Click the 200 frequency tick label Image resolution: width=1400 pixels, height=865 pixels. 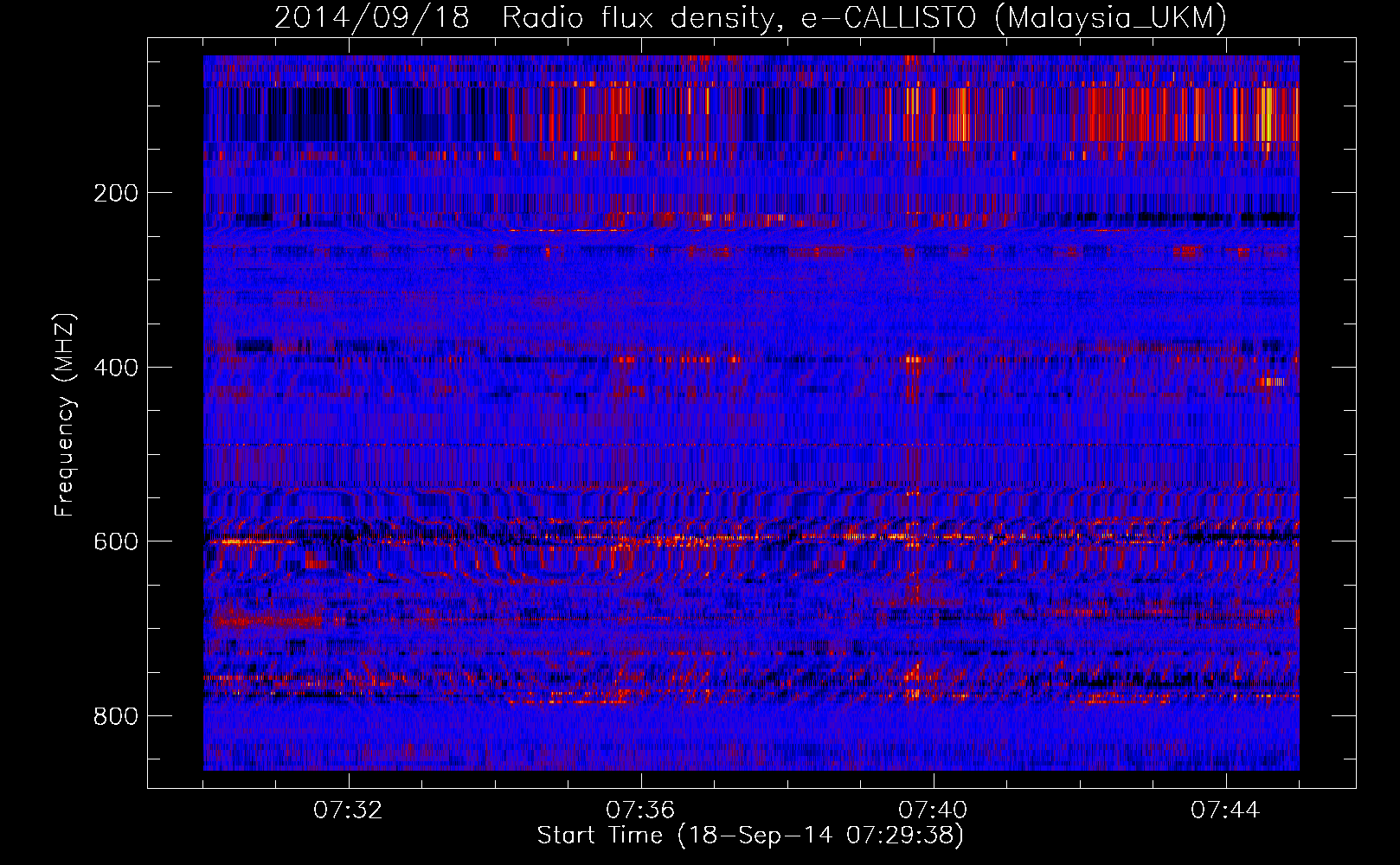coord(115,193)
